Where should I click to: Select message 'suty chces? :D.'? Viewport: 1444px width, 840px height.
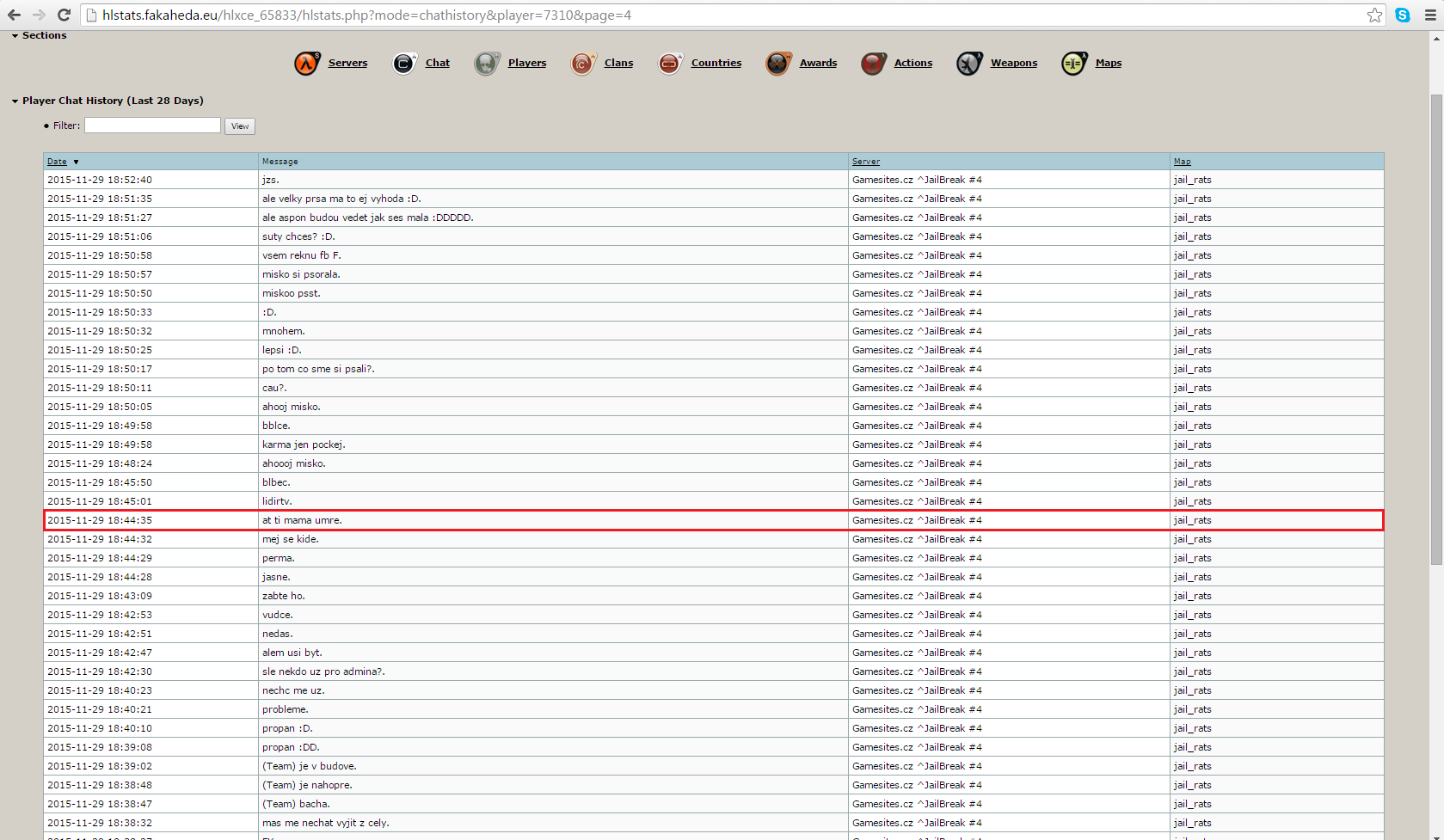pos(298,236)
